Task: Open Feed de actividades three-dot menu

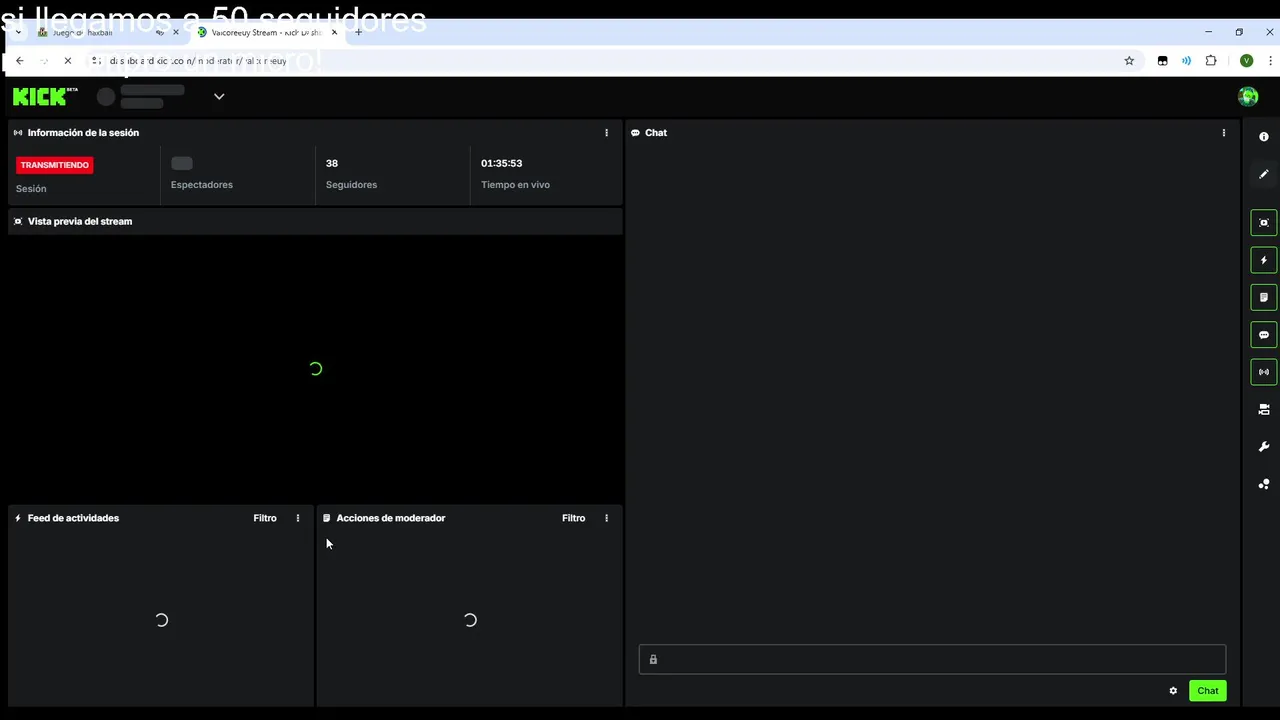Action: click(297, 518)
